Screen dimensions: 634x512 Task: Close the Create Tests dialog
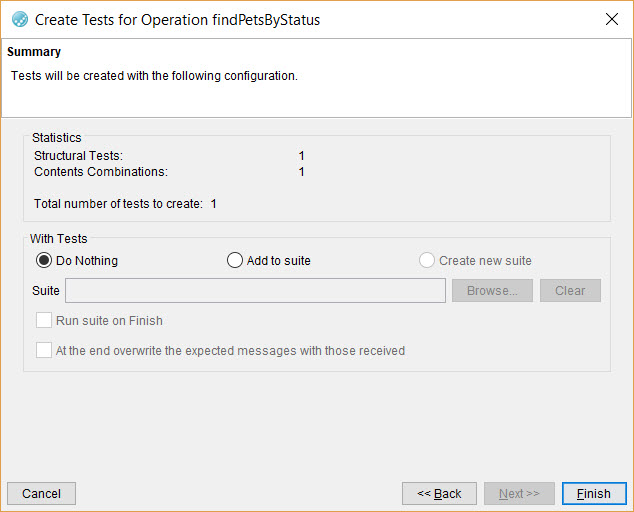click(x=612, y=19)
